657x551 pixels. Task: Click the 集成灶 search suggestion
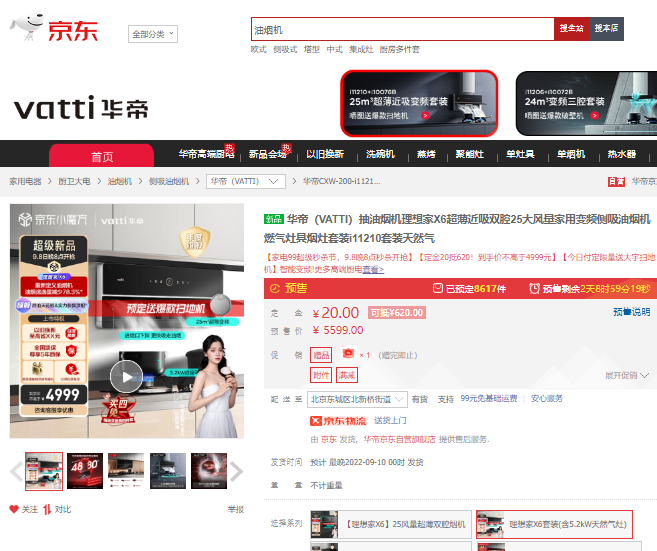[361, 49]
